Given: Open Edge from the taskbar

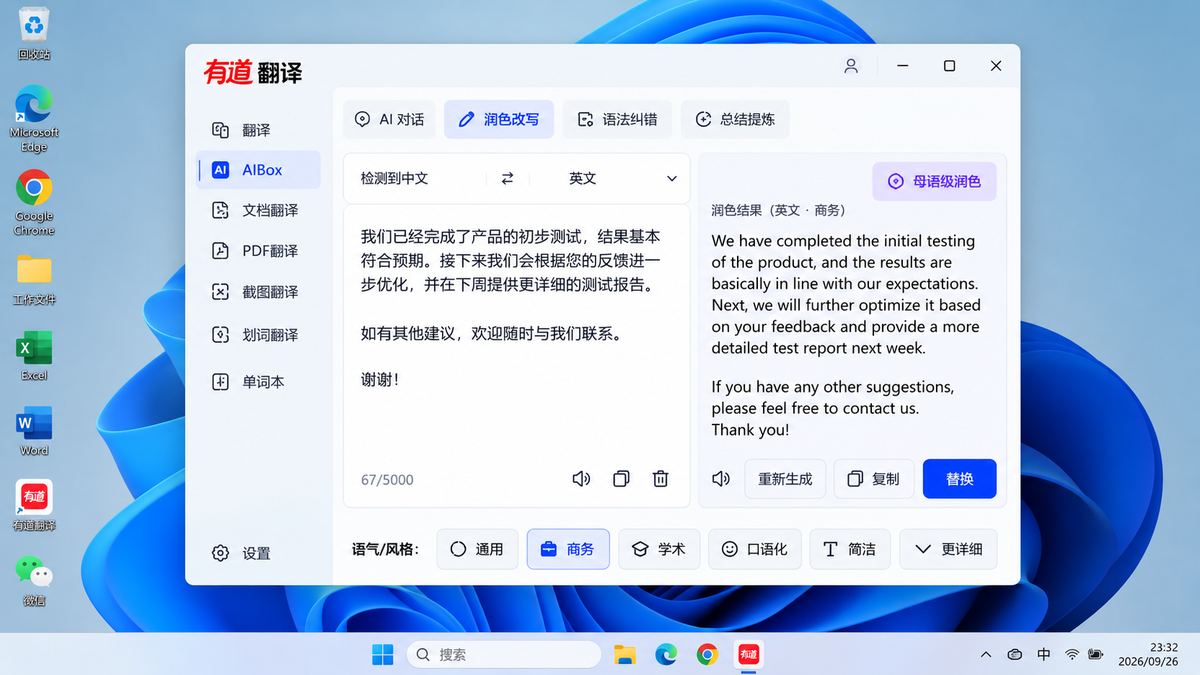Looking at the screenshot, I should 666,655.
